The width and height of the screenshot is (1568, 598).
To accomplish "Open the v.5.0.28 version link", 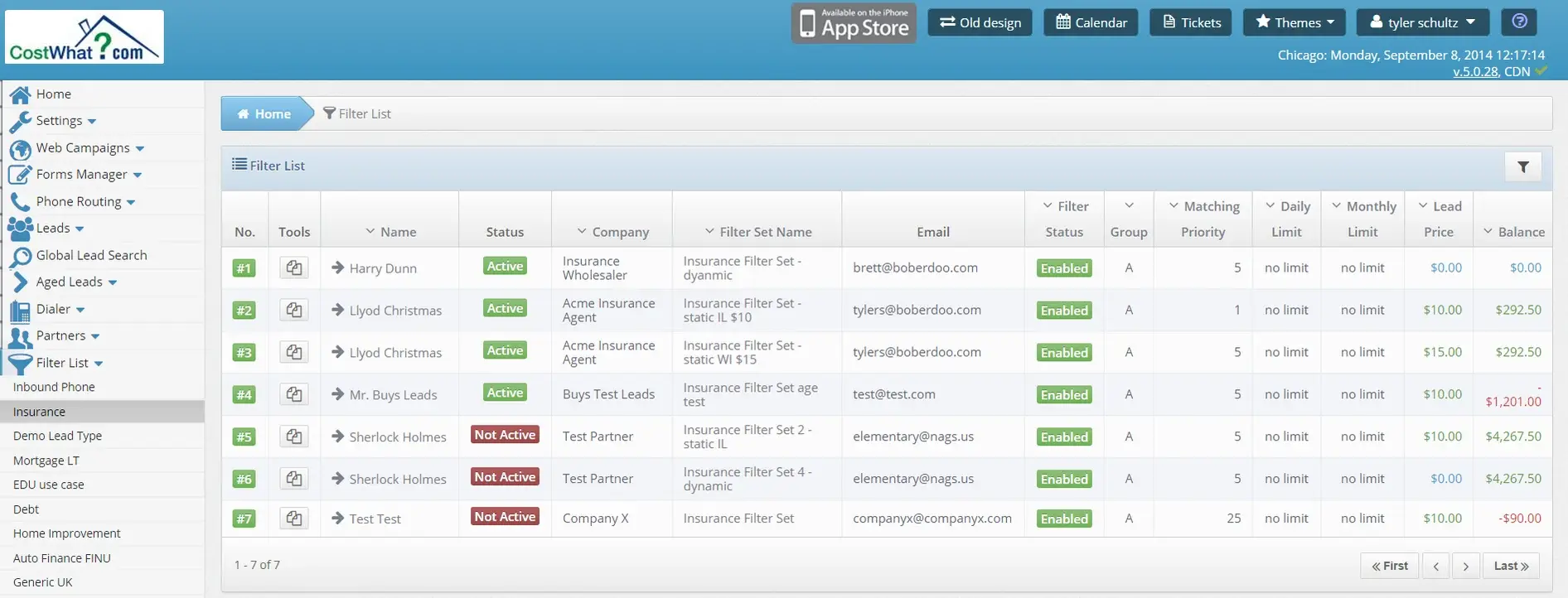I will [1474, 72].
